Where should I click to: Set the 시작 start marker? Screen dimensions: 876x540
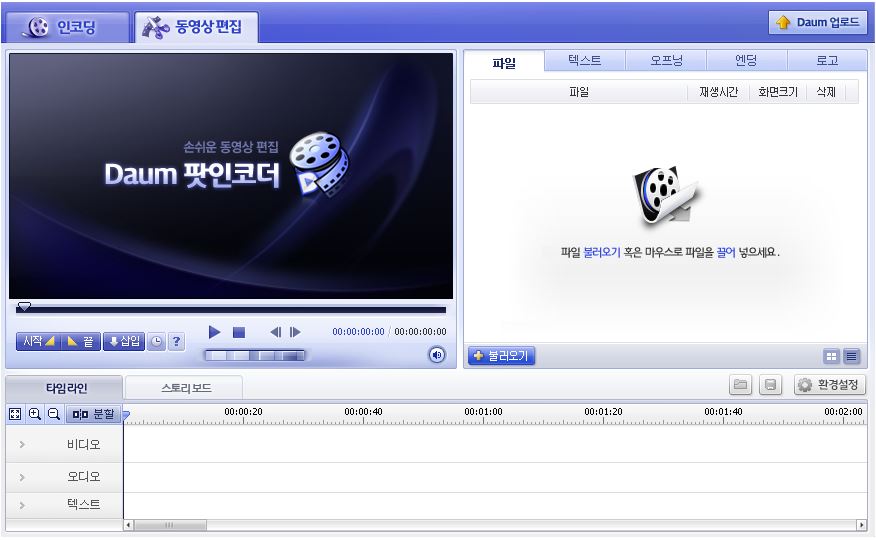pyautogui.click(x=39, y=341)
